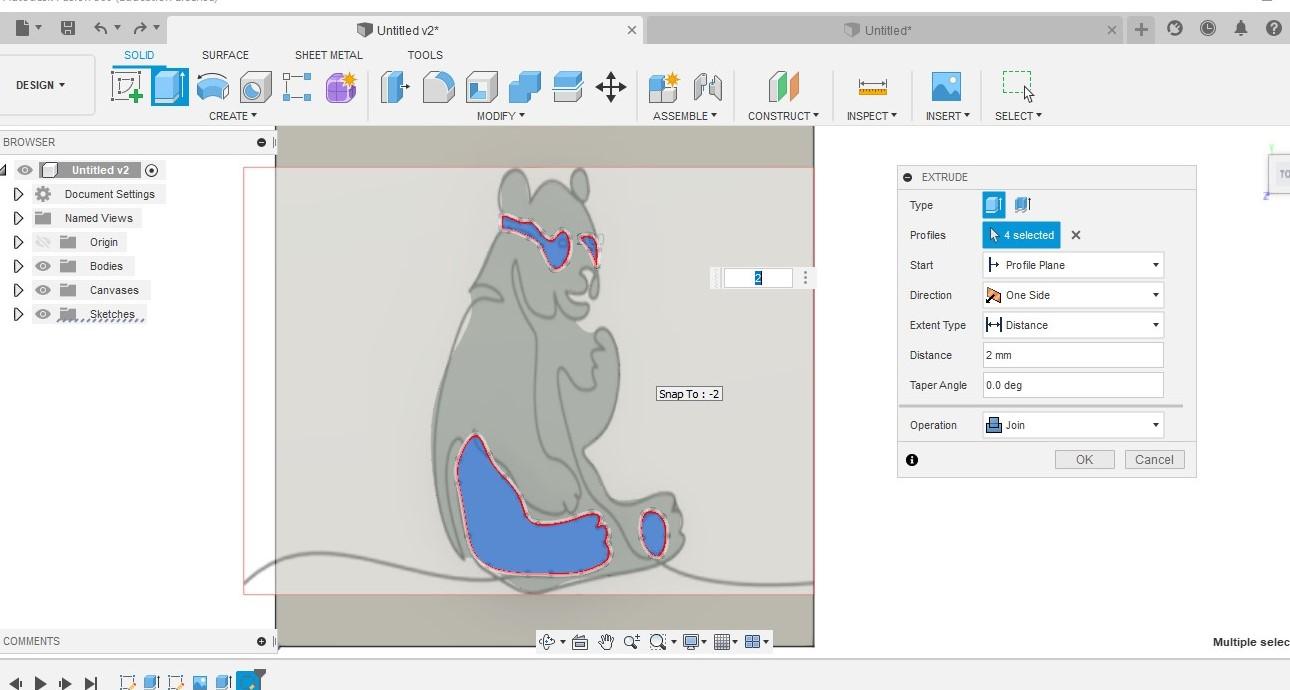This screenshot has height=690, width=1290.
Task: Open the MODIFY menu
Action: 500,116
